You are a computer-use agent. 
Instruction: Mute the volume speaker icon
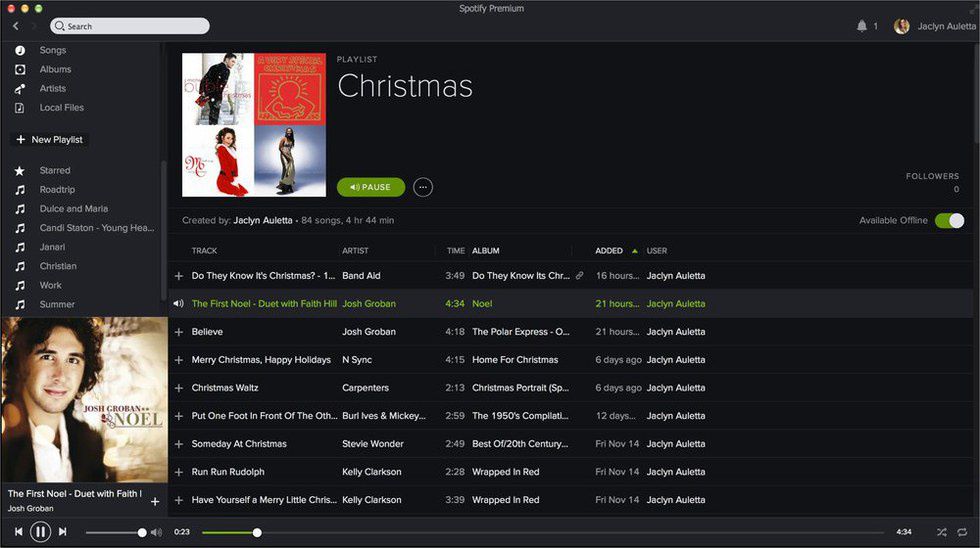(x=156, y=532)
